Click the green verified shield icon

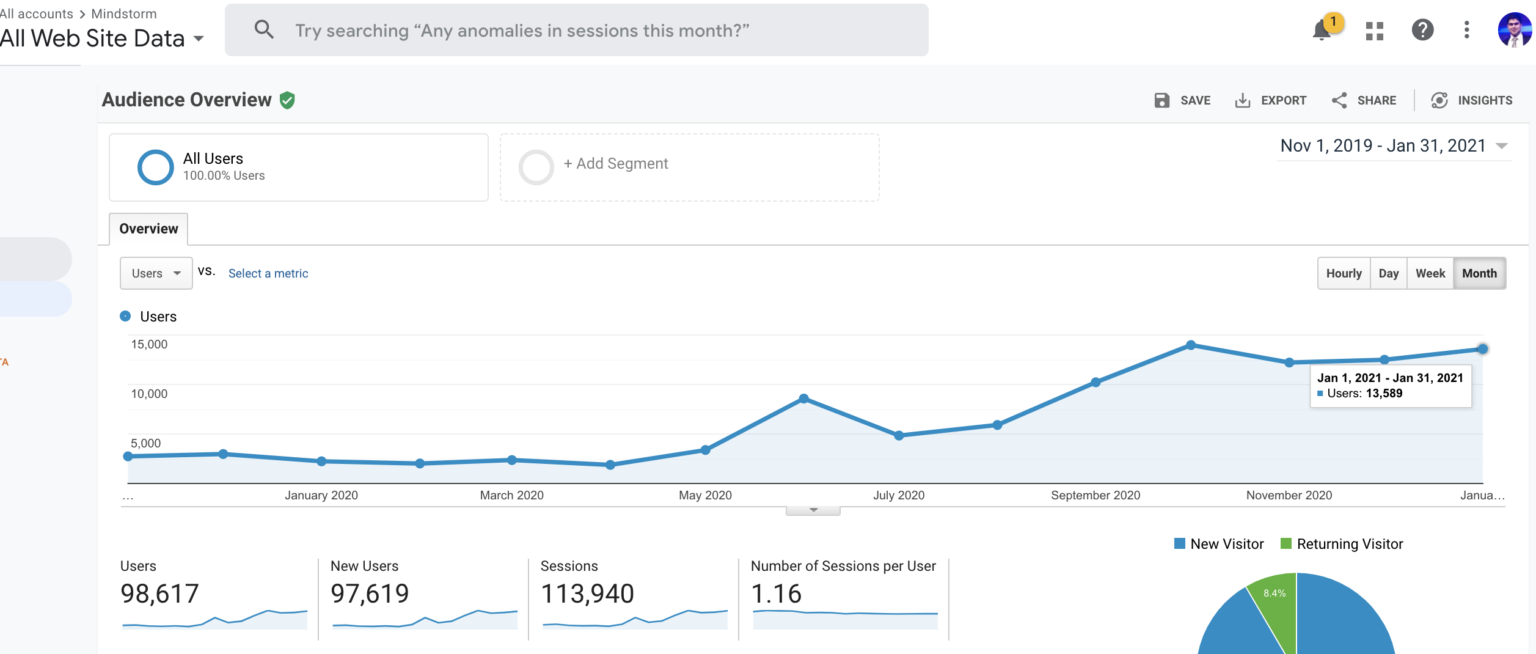[287, 100]
